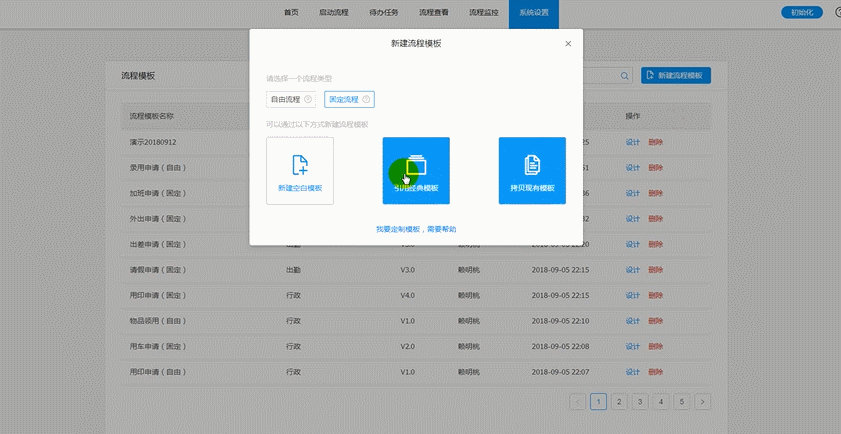Click help icon next to 自由流程
Image resolution: width=841 pixels, height=434 pixels.
click(x=308, y=100)
